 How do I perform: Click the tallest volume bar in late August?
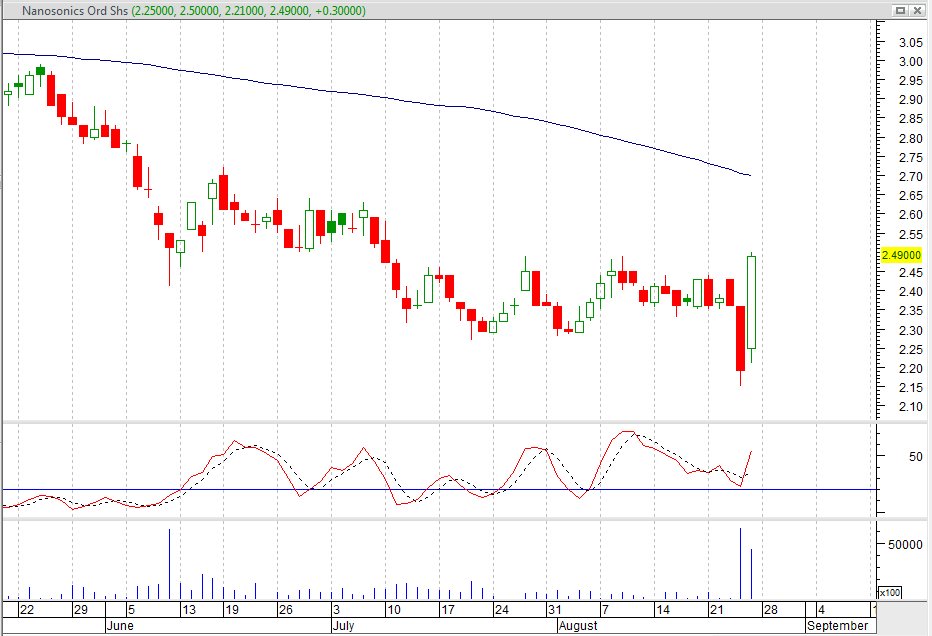pos(741,563)
